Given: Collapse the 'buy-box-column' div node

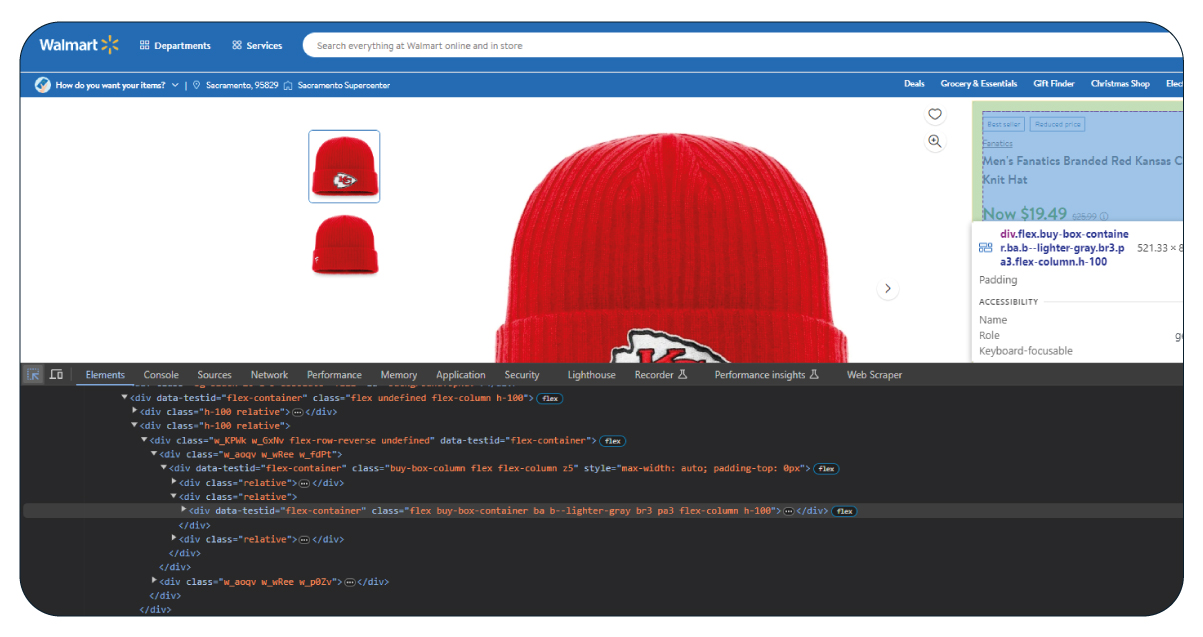Looking at the screenshot, I should point(165,468).
